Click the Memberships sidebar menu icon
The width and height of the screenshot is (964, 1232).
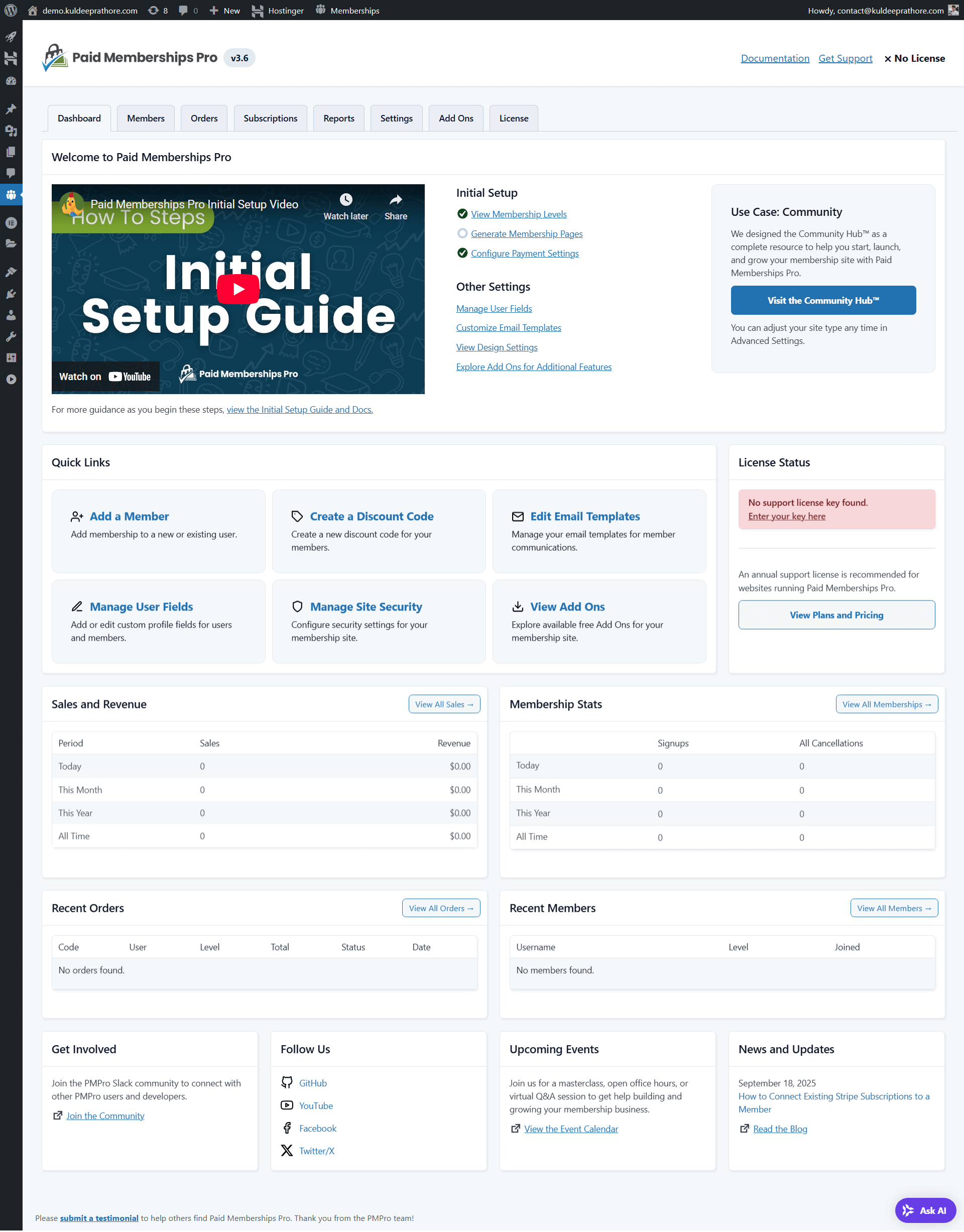click(x=11, y=195)
